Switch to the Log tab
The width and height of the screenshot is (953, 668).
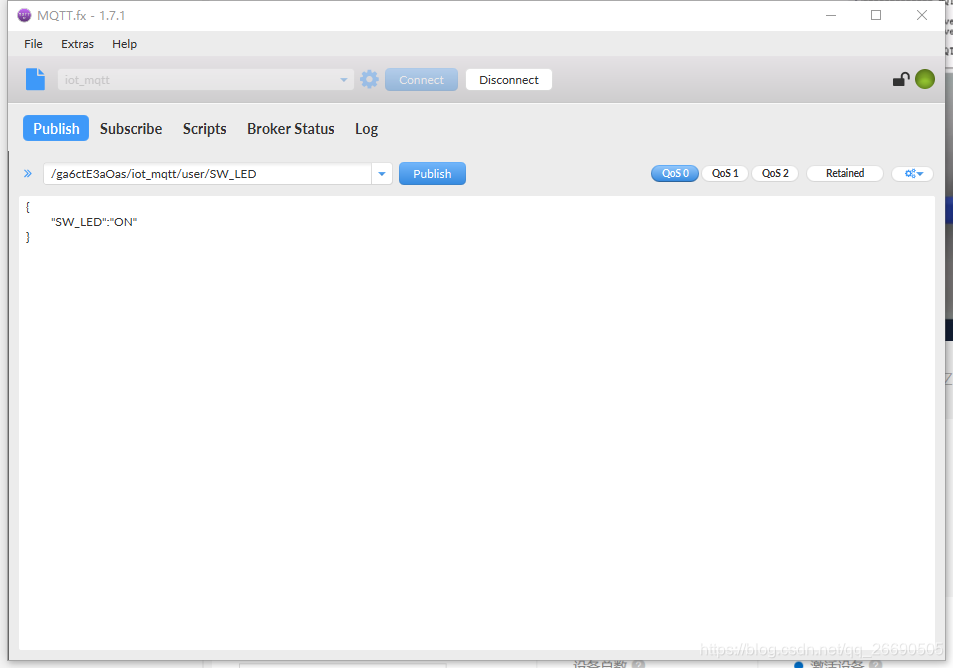point(366,129)
